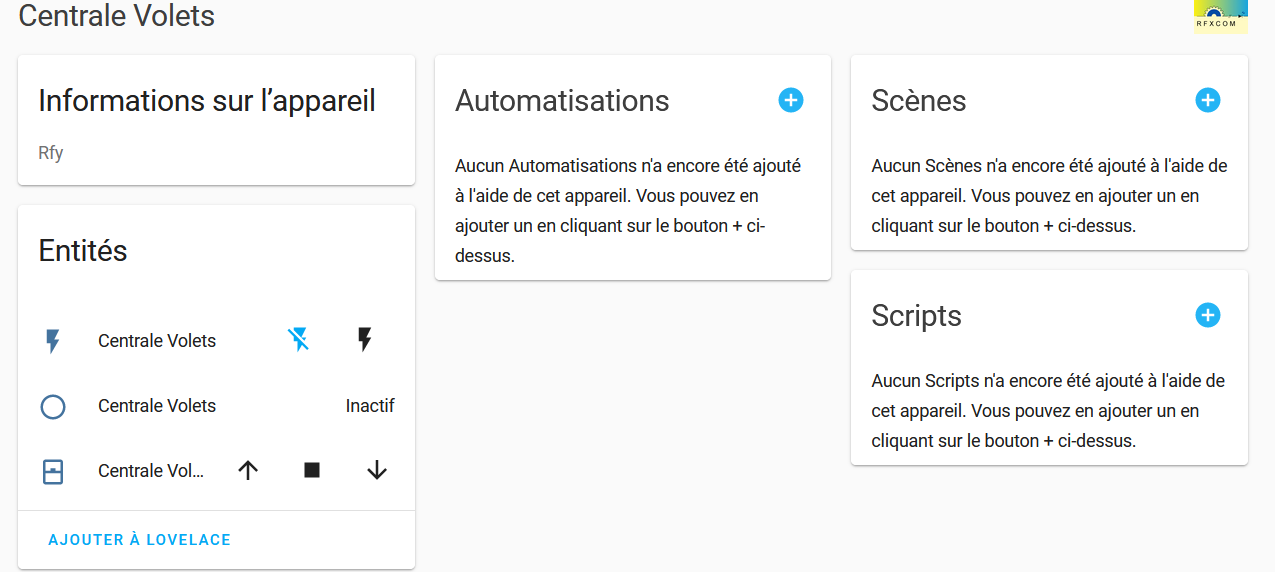The height and width of the screenshot is (572, 1275).
Task: Click the lightning entity icon at row start
Action: [53, 341]
